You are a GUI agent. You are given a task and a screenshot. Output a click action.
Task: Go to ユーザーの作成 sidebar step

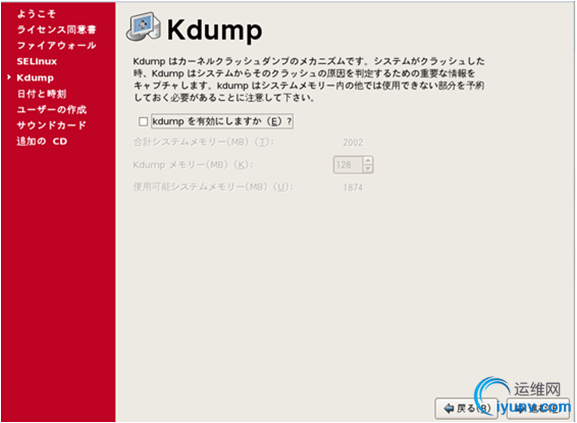(x=52, y=110)
